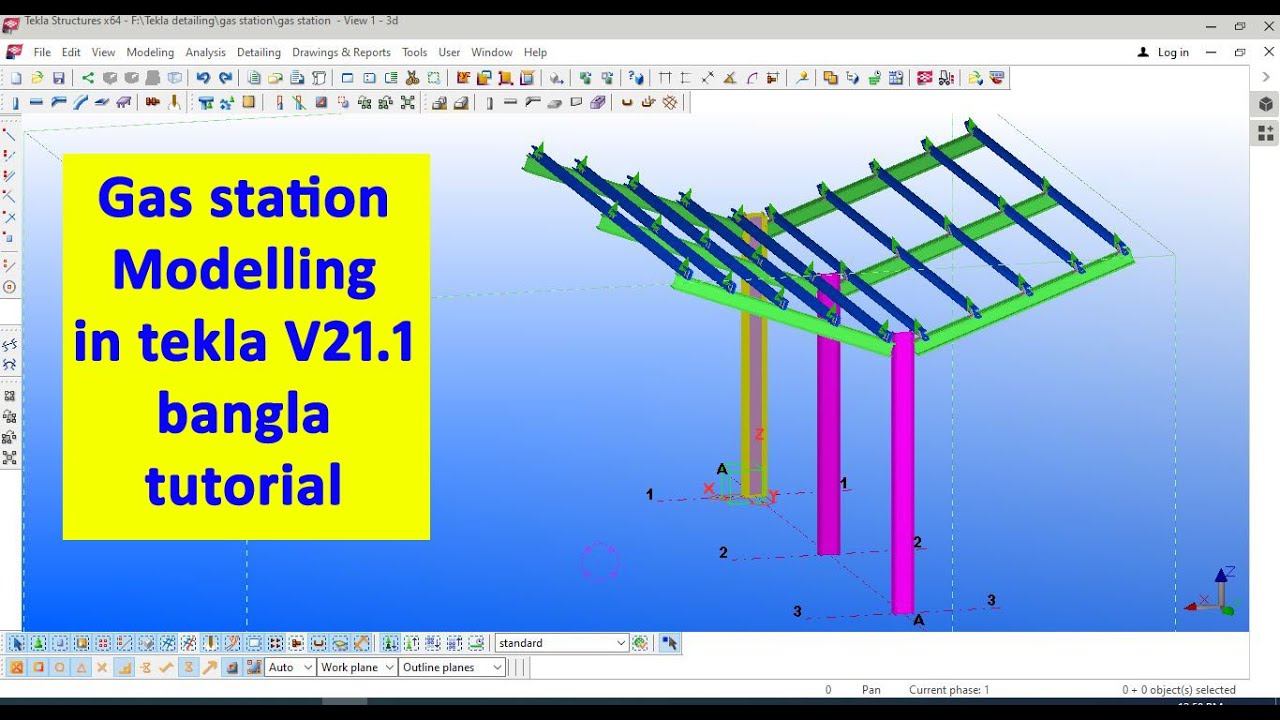The height and width of the screenshot is (720, 1280).
Task: Toggle Snap to intersection points switch
Action: [x=102, y=667]
